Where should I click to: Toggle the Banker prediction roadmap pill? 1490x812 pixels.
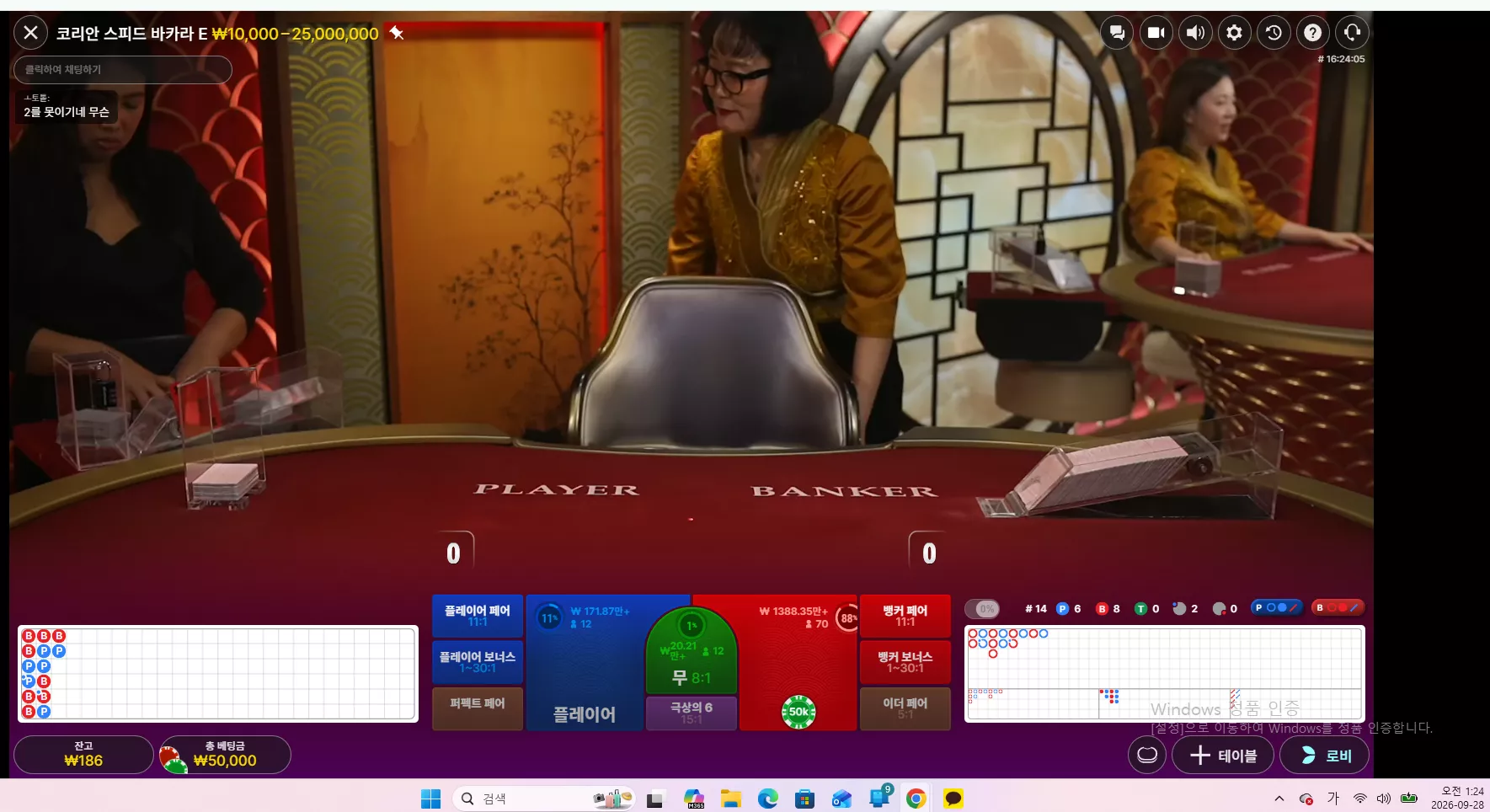1338,607
